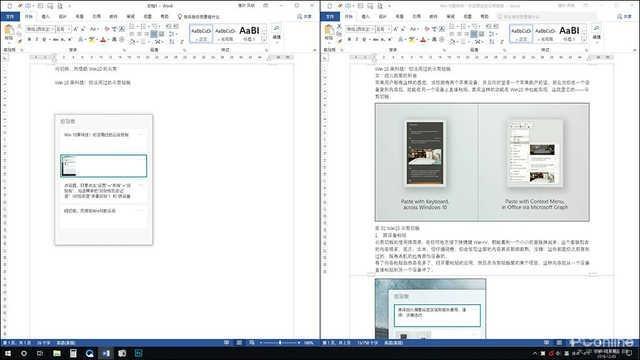
Task: Open the File tab in left Word window
Action: 10,17
